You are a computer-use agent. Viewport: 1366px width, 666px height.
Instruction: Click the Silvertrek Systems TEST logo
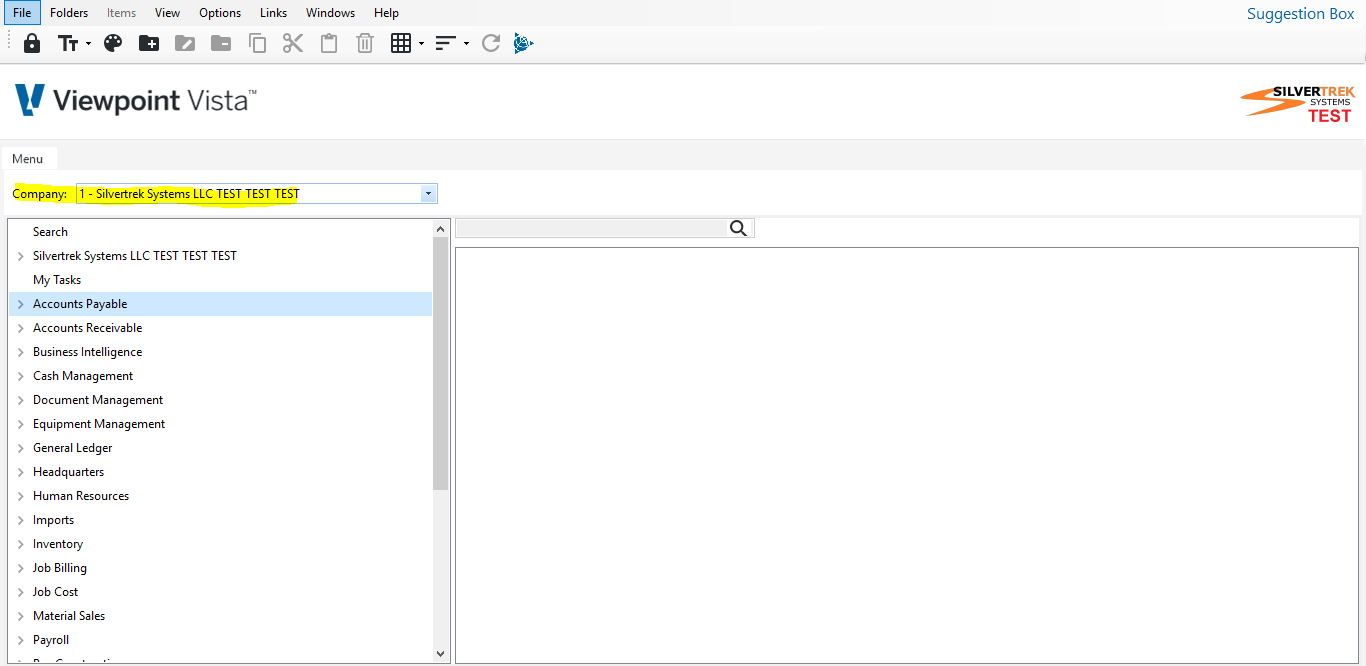pyautogui.click(x=1298, y=103)
